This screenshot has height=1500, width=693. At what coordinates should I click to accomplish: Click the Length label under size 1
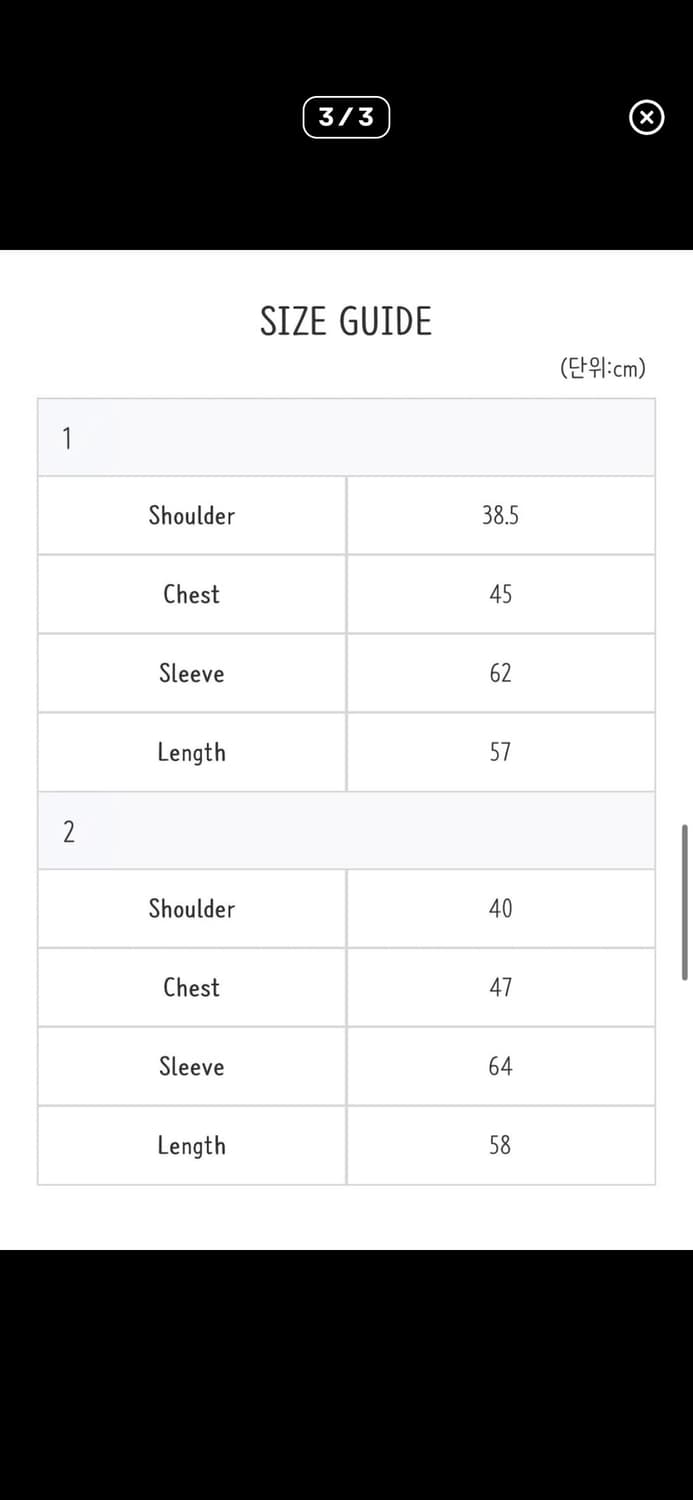point(192,752)
